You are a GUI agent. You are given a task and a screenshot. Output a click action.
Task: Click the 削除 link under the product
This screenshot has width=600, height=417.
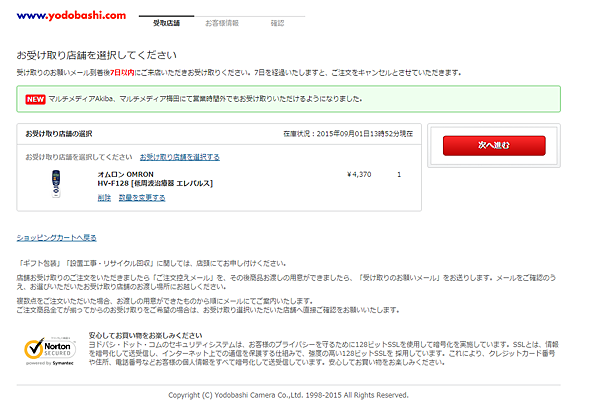click(x=104, y=197)
